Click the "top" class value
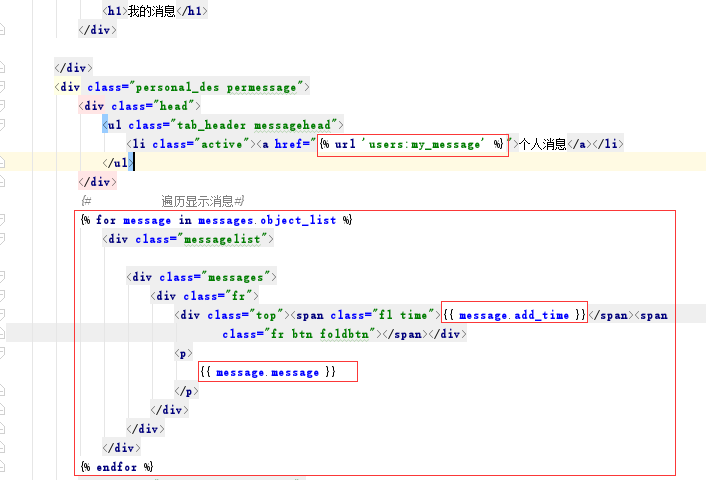 coord(266,315)
